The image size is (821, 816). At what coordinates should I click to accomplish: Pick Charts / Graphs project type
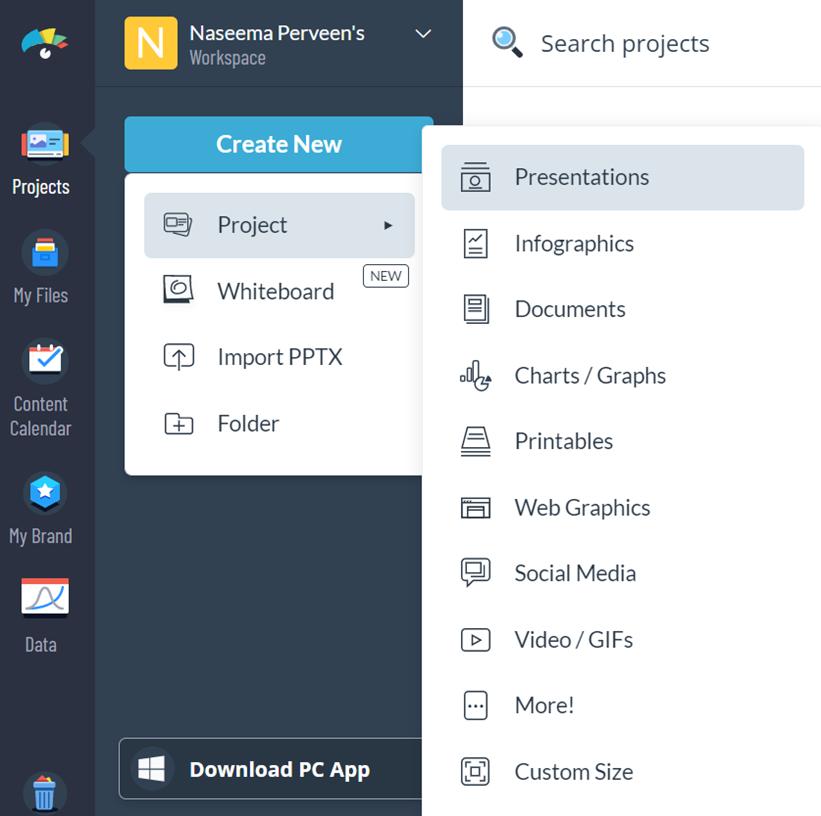590,376
